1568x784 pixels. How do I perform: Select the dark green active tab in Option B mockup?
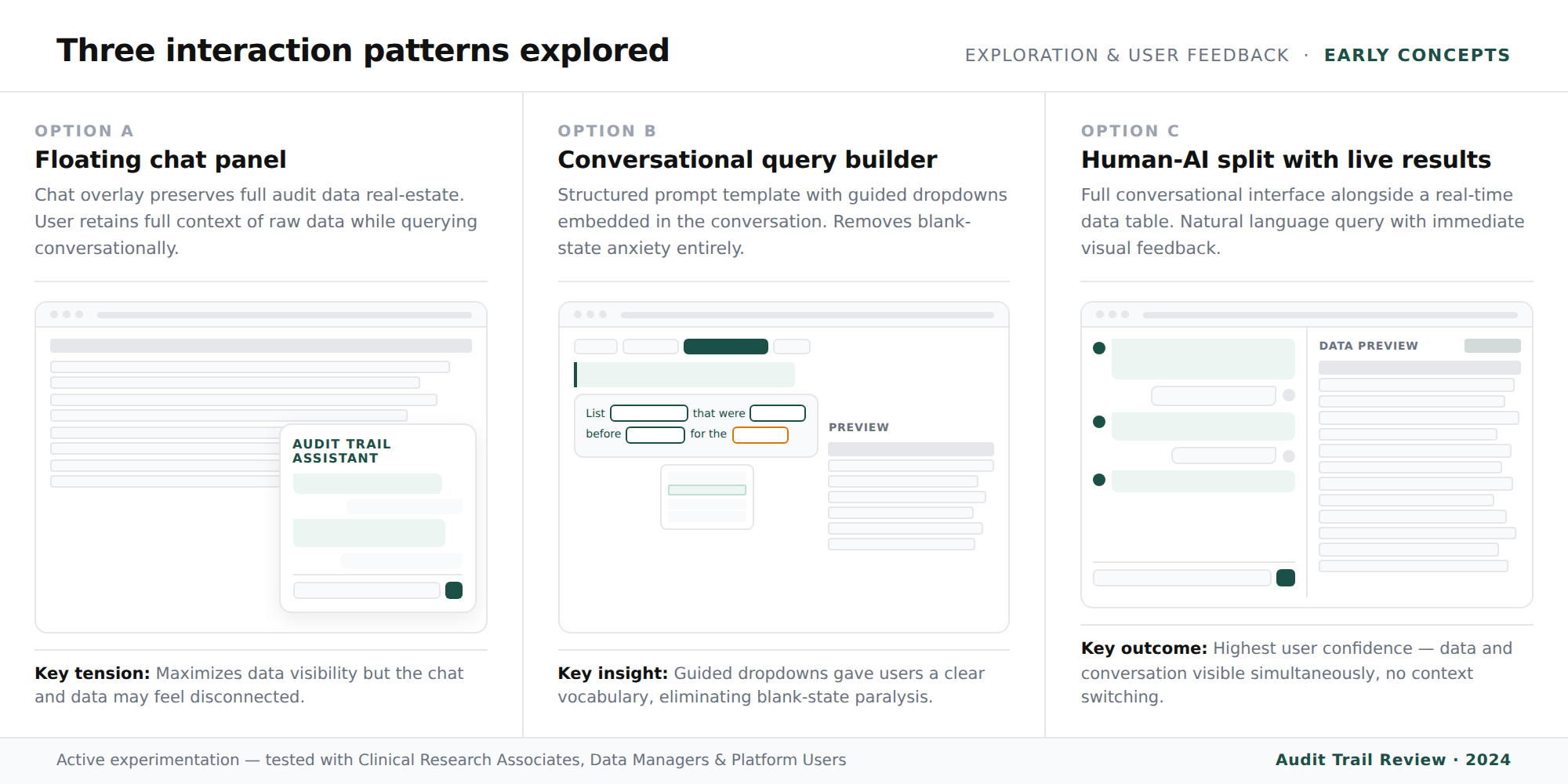pos(726,347)
